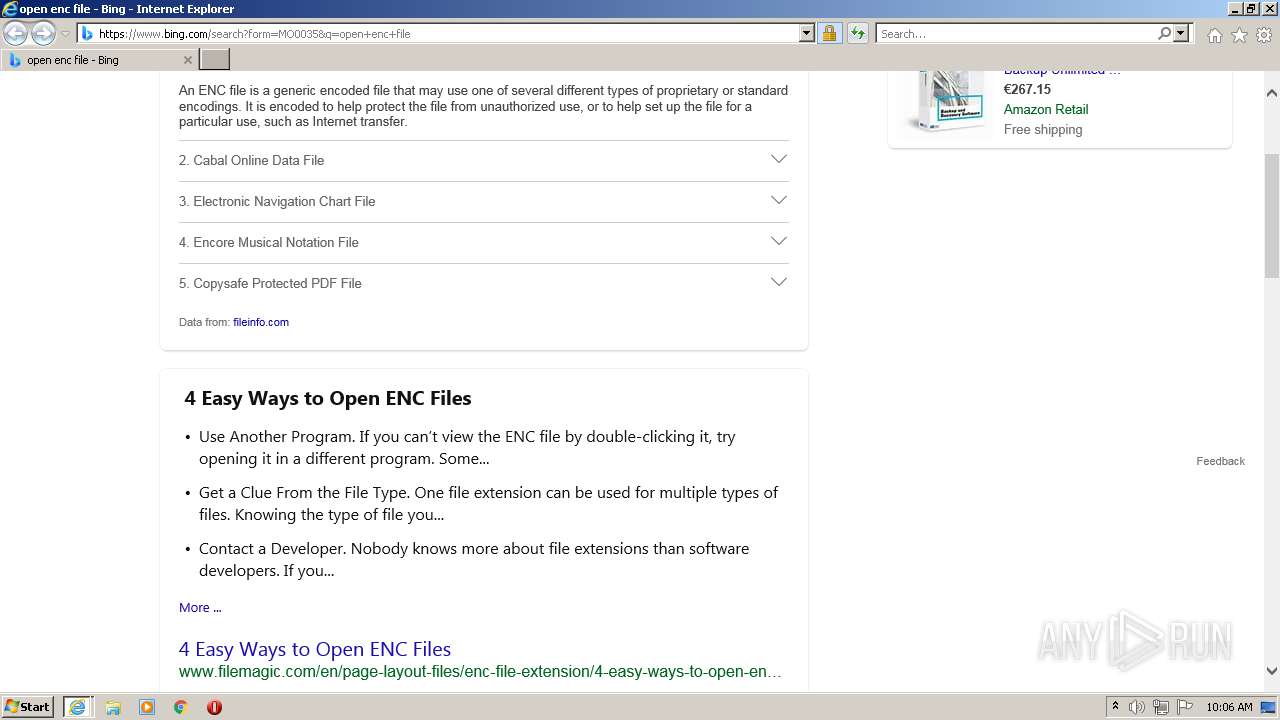Screen dimensions: 1280x720
Task: Open the Windows Start menu
Action: (28, 707)
